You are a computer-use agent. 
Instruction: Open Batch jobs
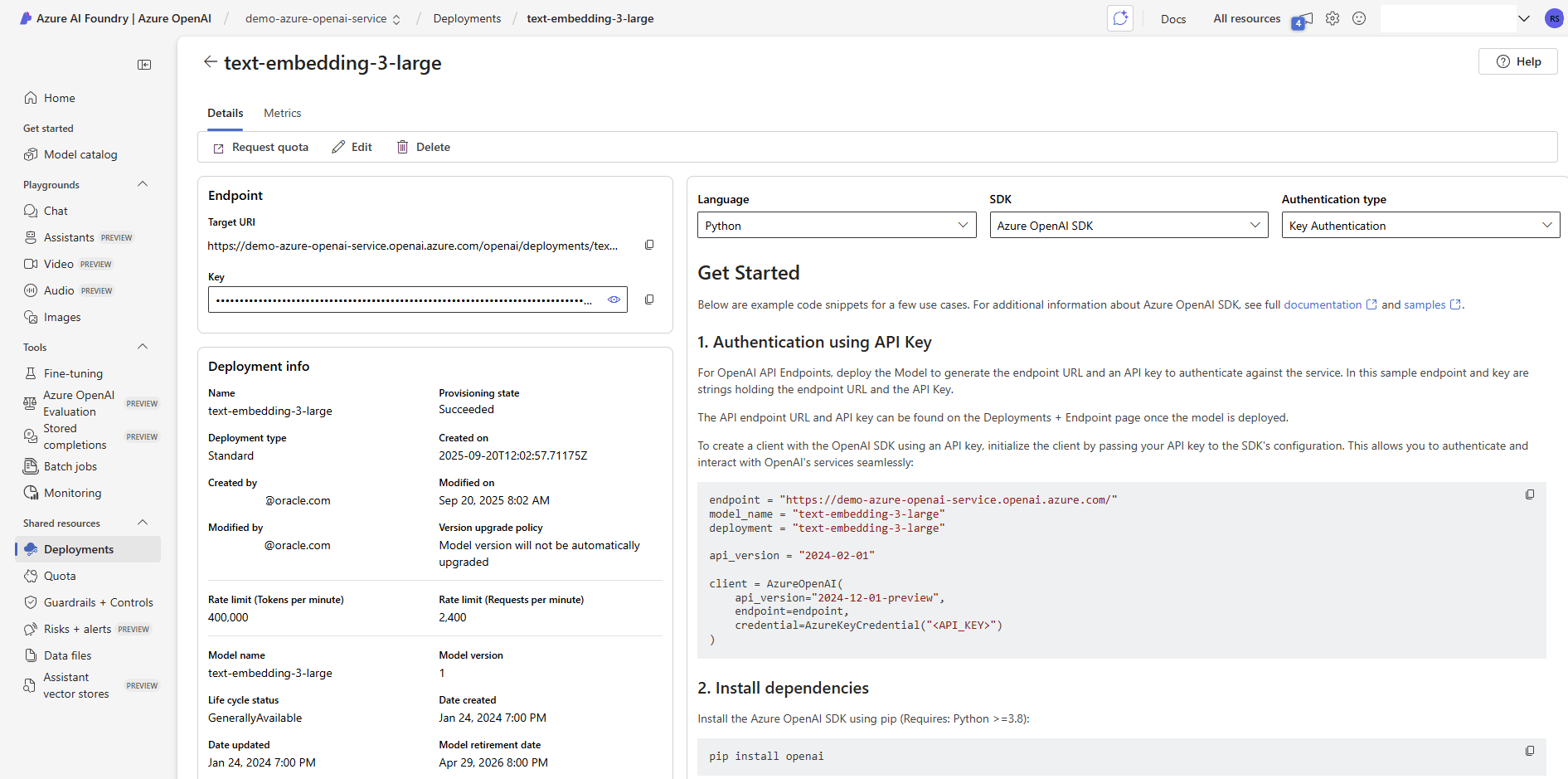point(69,466)
